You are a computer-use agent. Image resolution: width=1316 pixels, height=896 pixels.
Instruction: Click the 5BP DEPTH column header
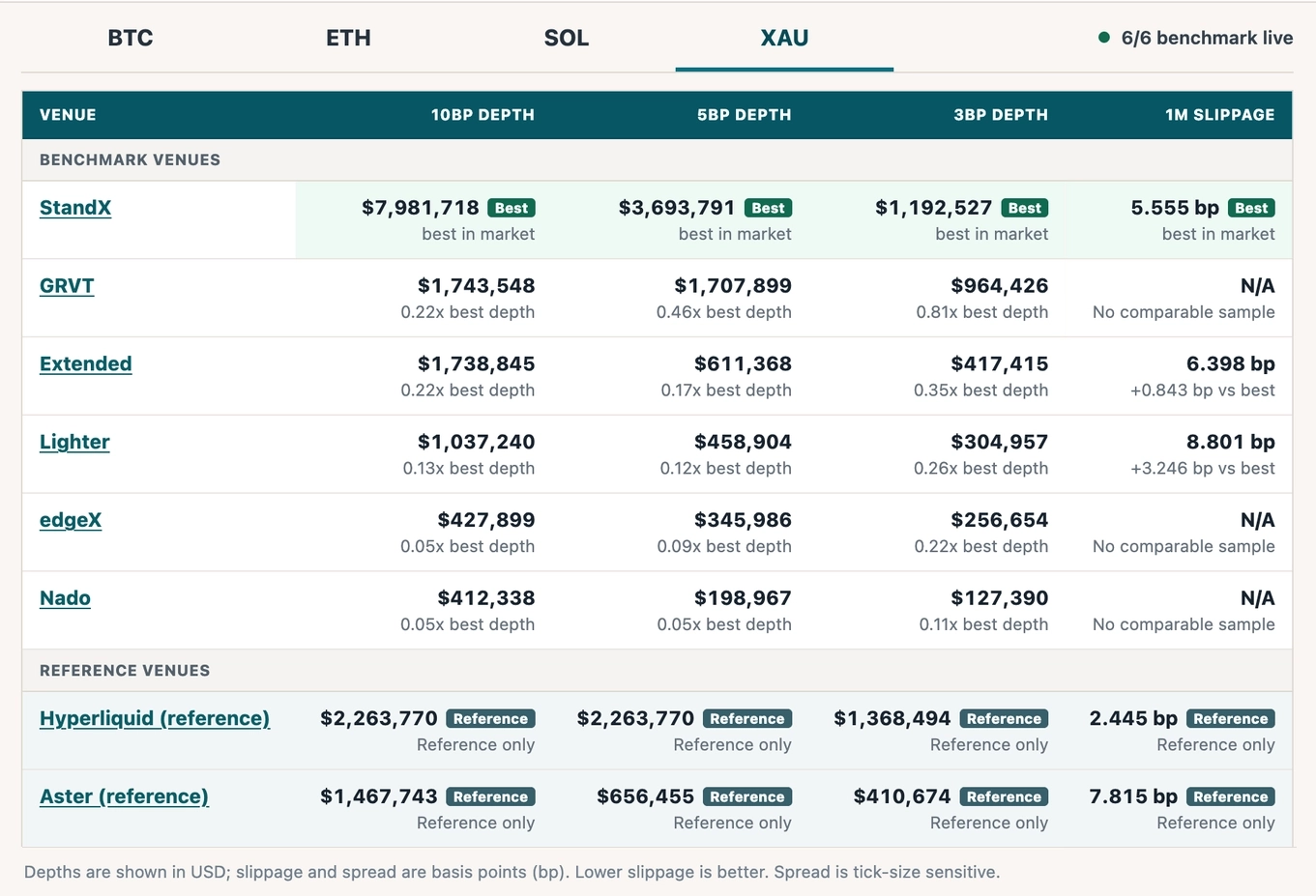744,115
